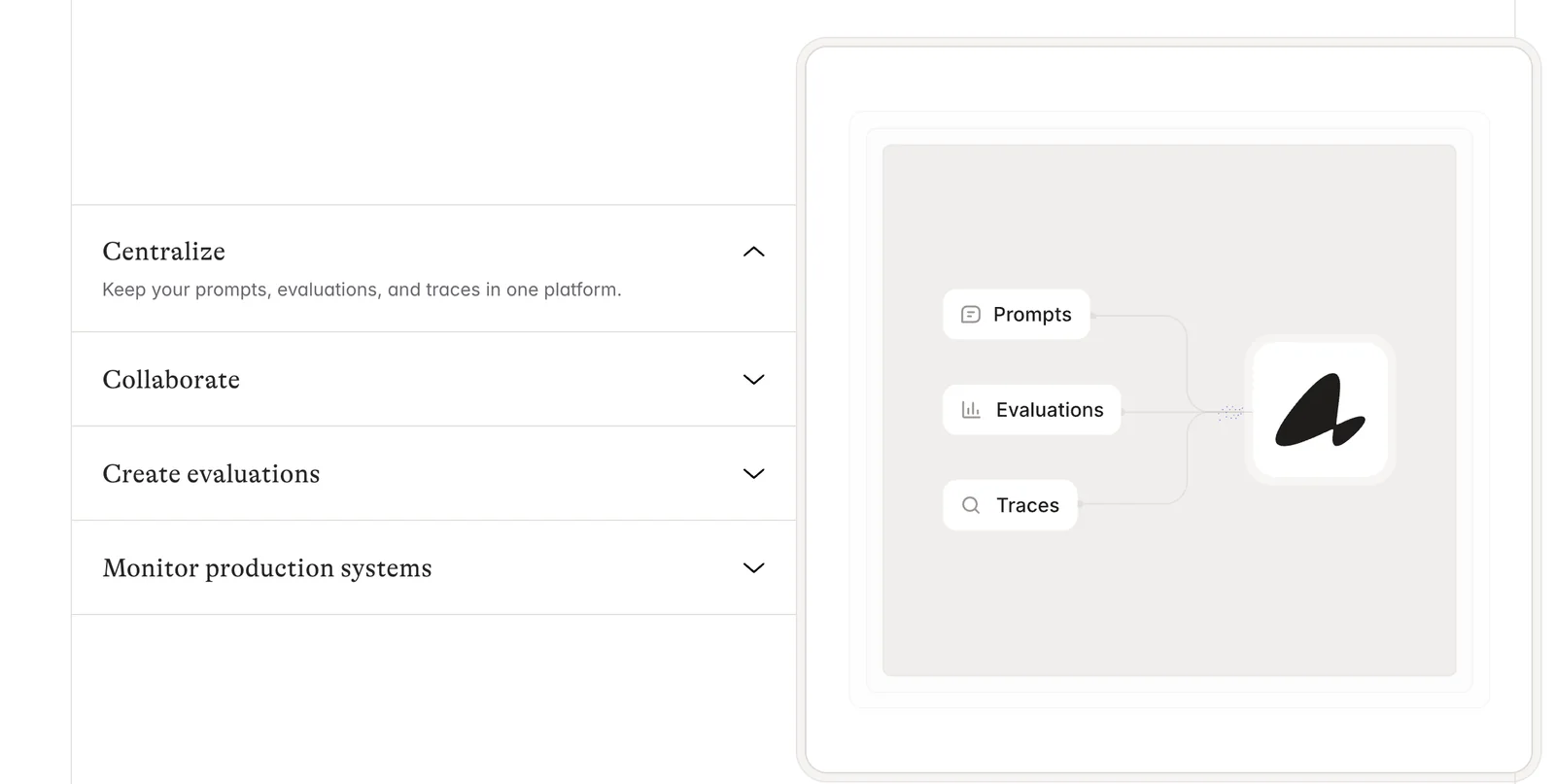Click the Traces label text

[x=1027, y=505]
